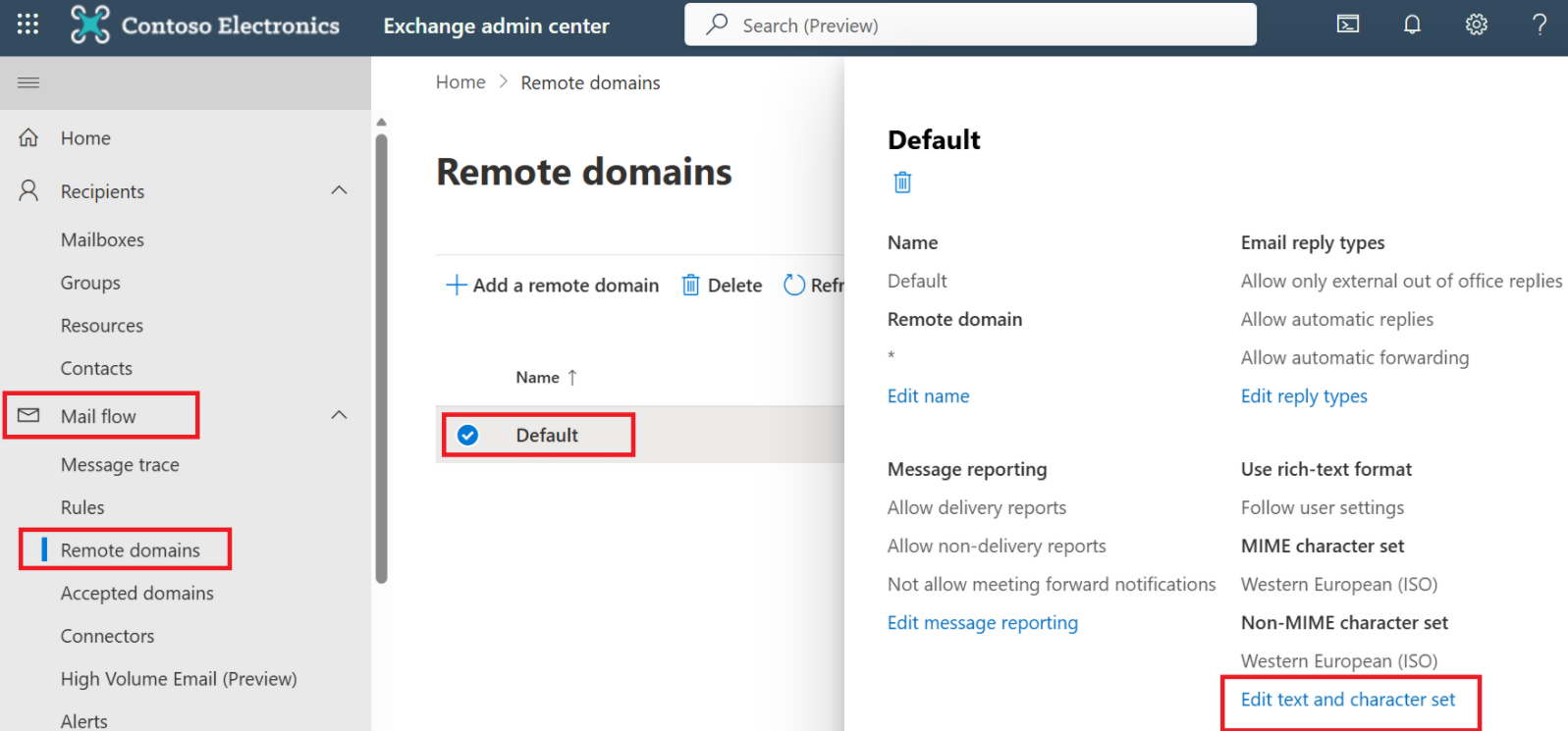
Task: Go to Accepted domains page
Action: (136, 594)
